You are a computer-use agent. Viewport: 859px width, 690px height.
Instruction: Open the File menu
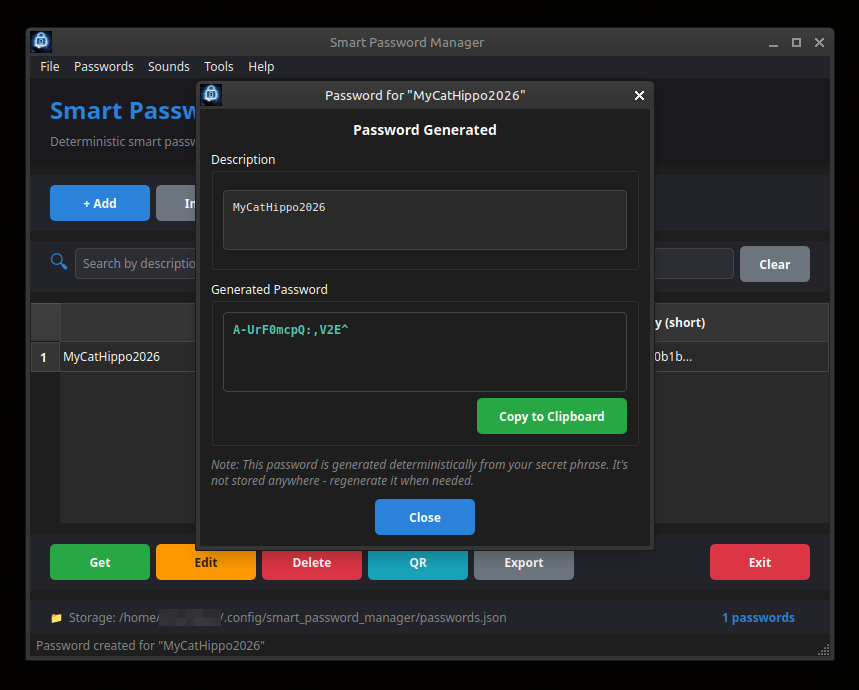click(50, 67)
